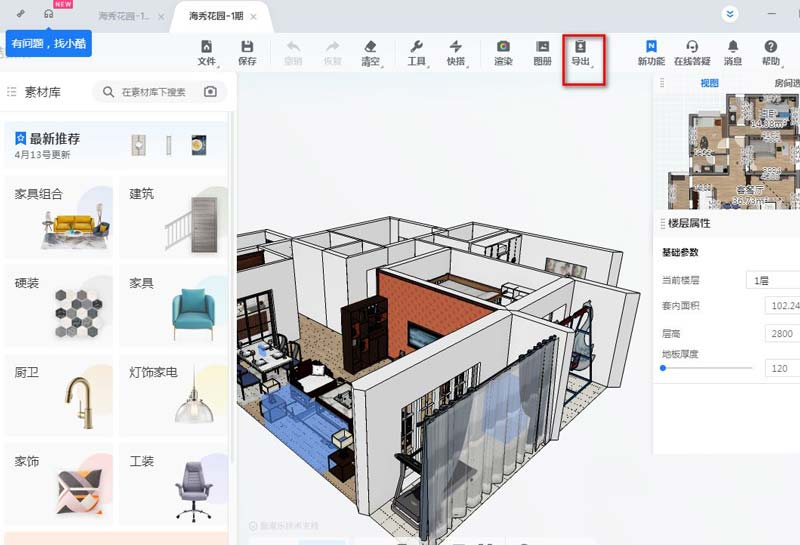Select the active 海秀花园-1期 tab
Image resolution: width=800 pixels, height=545 pixels.
pyautogui.click(x=216, y=16)
